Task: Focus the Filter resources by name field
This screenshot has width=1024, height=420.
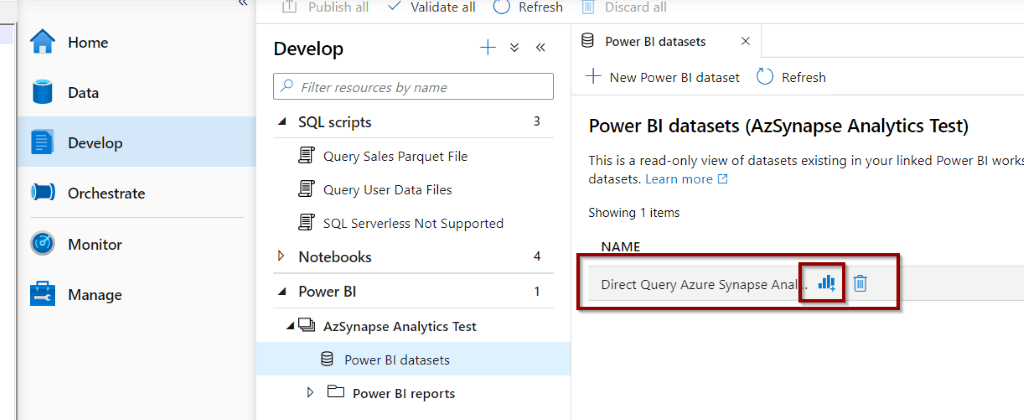Action: [413, 87]
